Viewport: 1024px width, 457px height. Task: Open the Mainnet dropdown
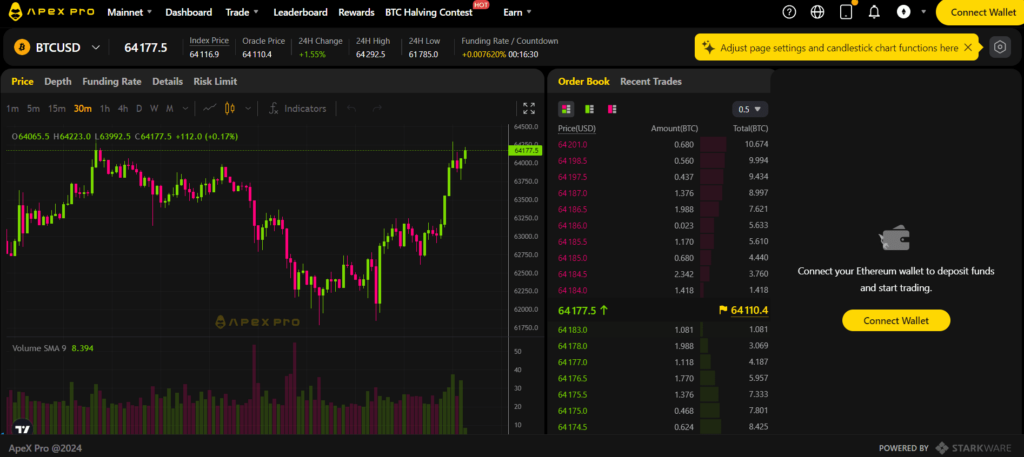click(x=129, y=12)
